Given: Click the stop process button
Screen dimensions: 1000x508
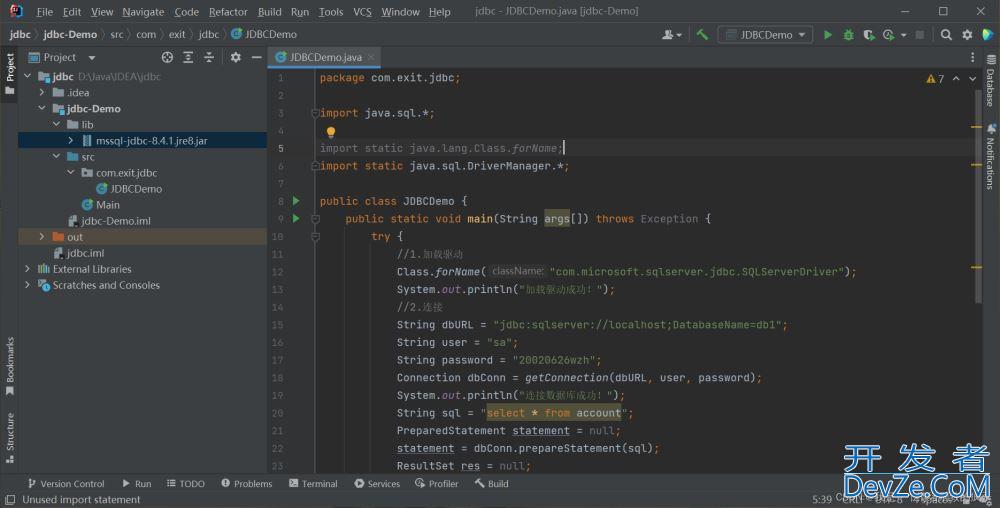Looking at the screenshot, I should click(x=920, y=34).
